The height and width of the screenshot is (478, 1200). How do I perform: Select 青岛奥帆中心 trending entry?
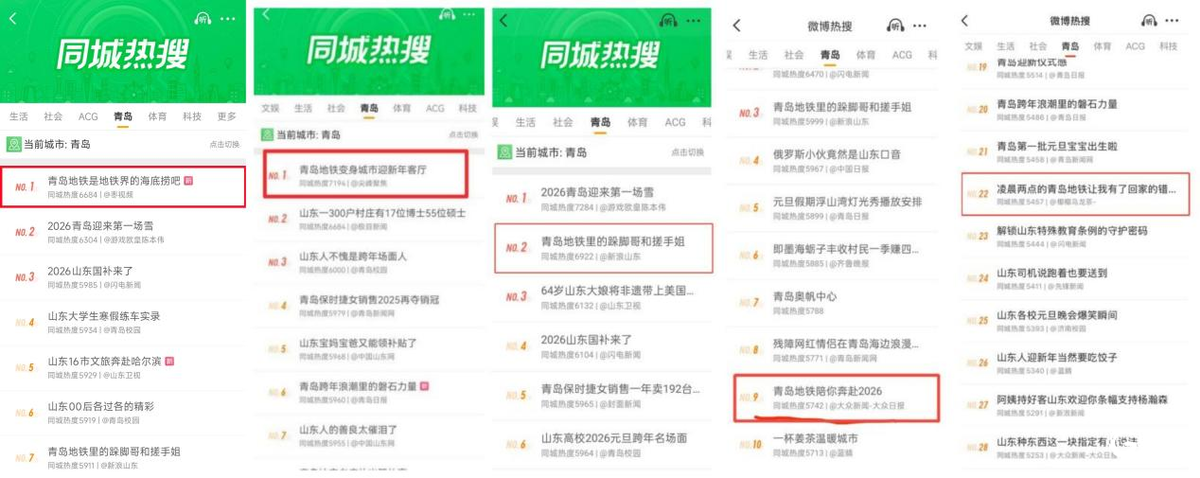tap(805, 297)
